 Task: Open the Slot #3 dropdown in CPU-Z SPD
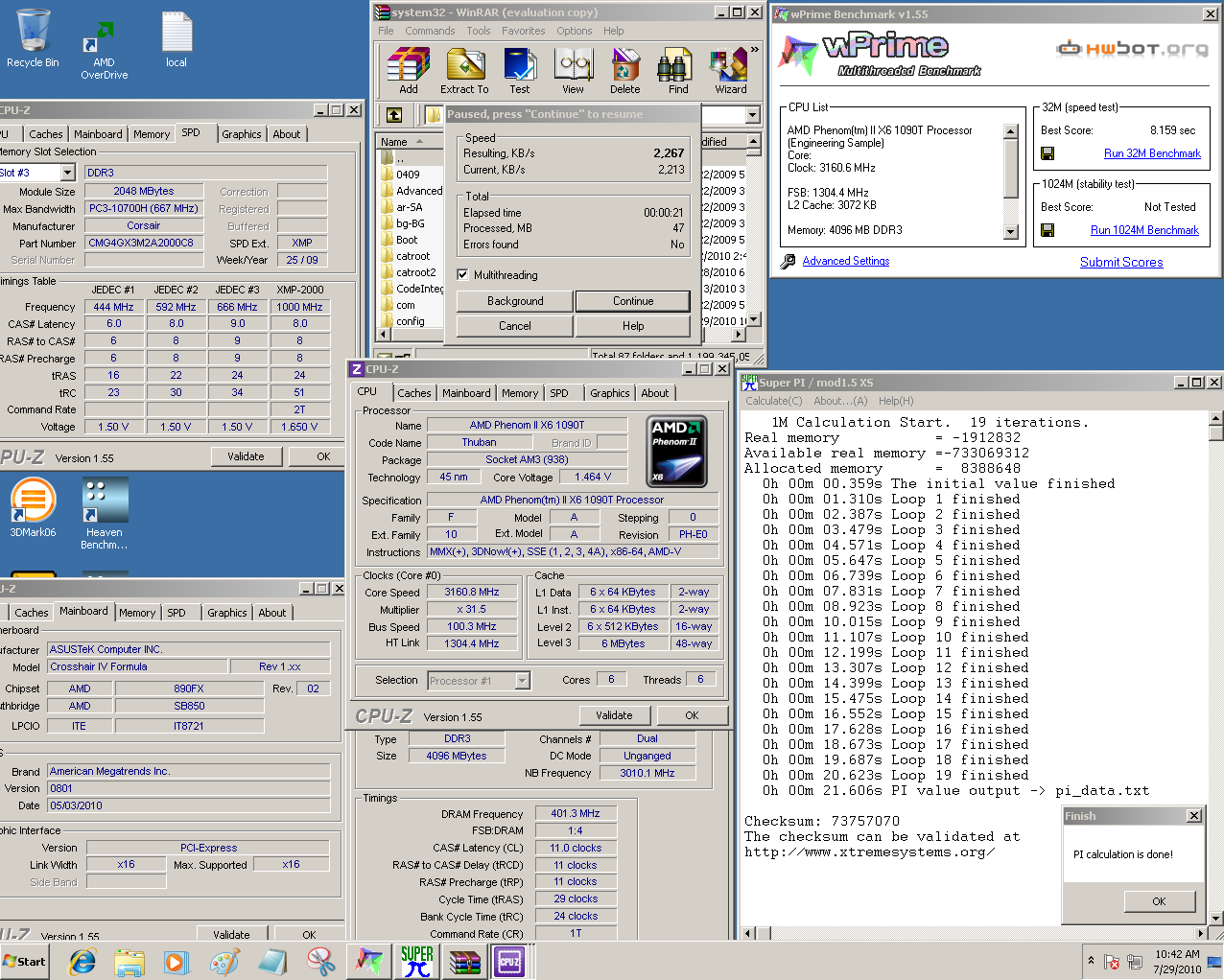click(x=67, y=173)
